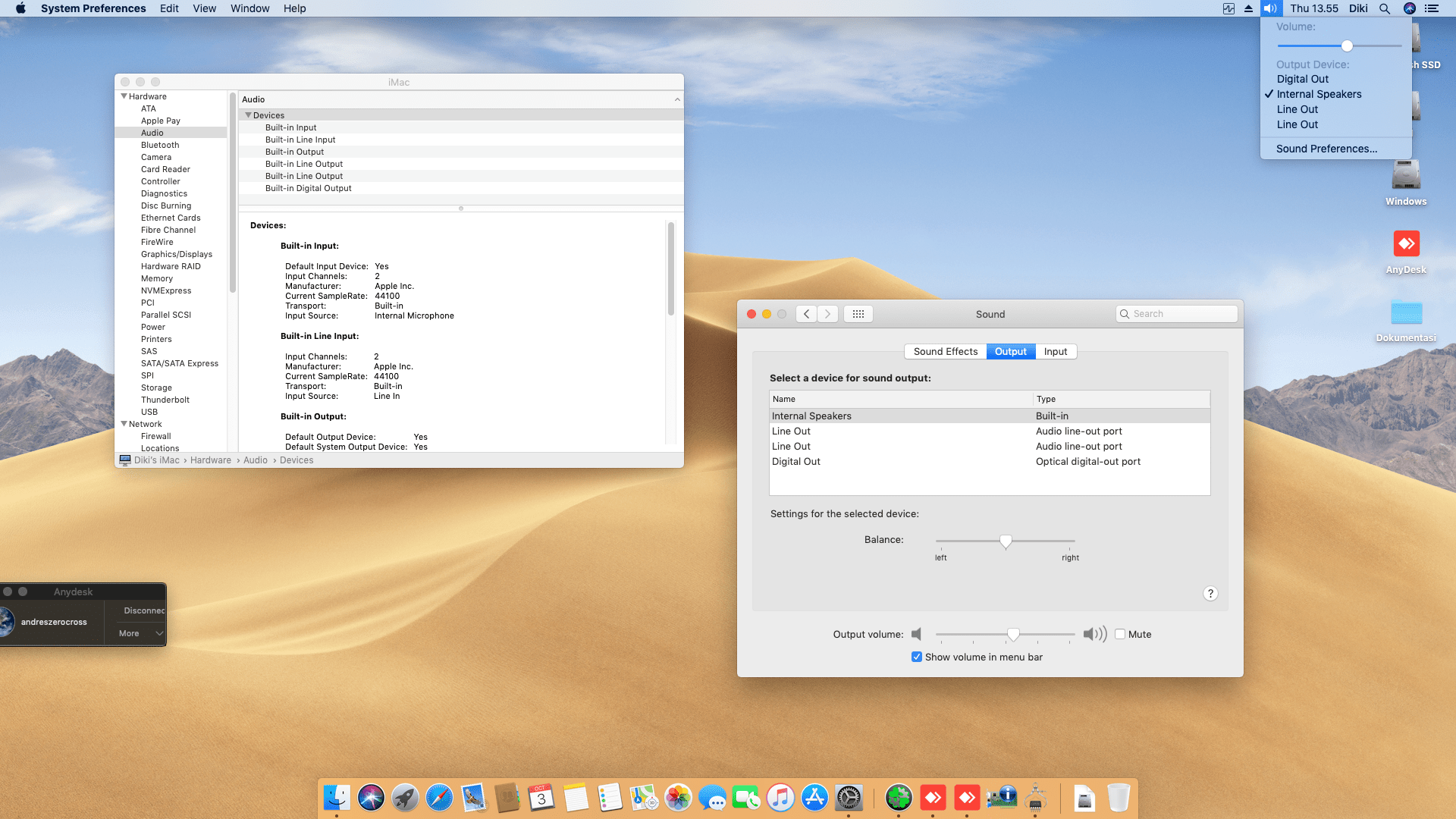Click Sound Preferences... in volume menu
Viewport: 1456px width, 819px height.
[x=1326, y=149]
